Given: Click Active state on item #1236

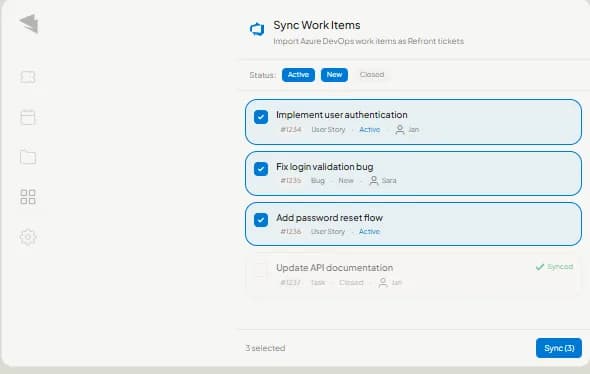Looking at the screenshot, I should [x=369, y=231].
